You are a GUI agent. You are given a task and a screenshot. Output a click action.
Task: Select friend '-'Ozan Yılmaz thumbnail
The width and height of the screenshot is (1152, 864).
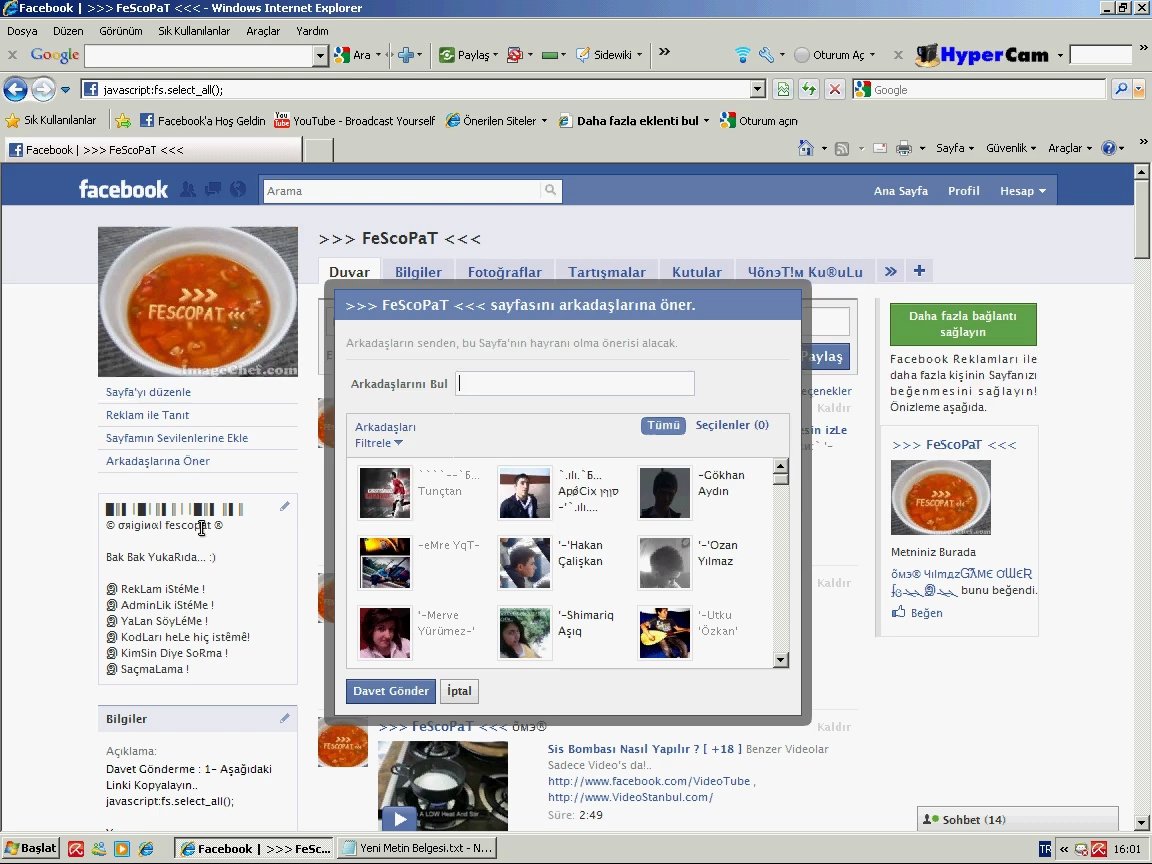tap(665, 563)
